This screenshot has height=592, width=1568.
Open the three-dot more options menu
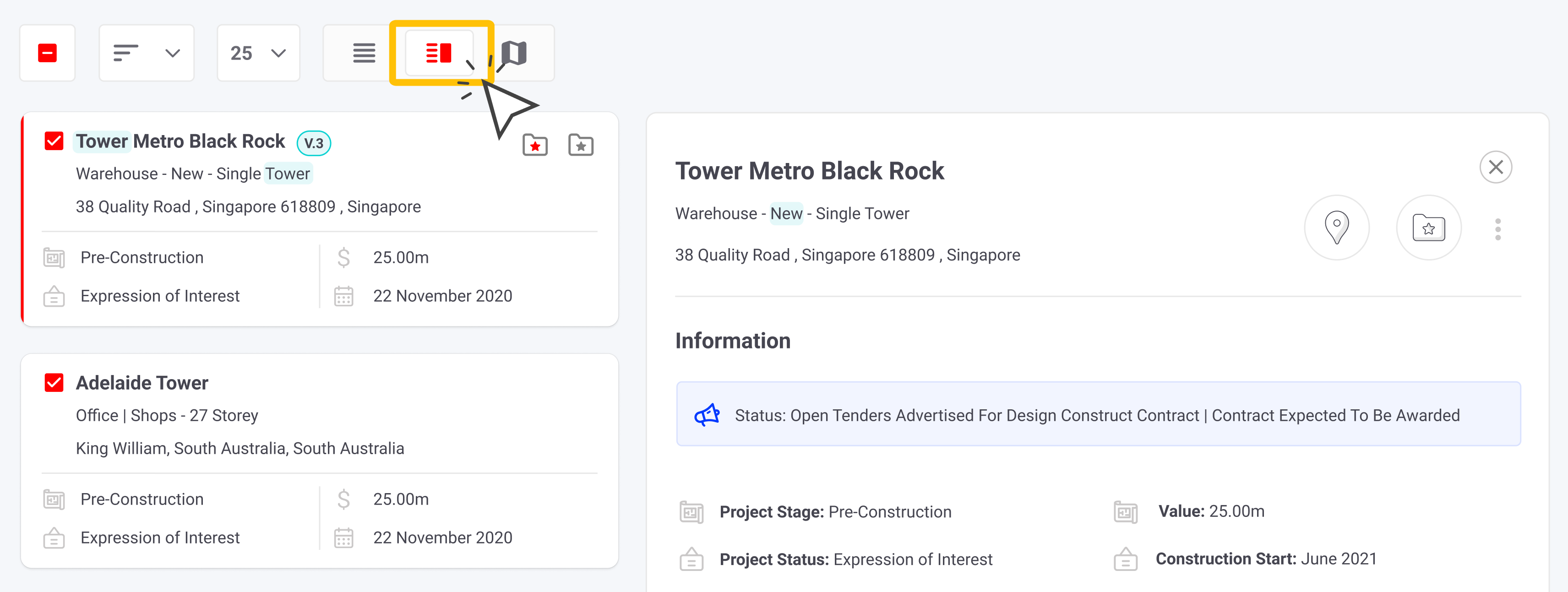tap(1497, 229)
